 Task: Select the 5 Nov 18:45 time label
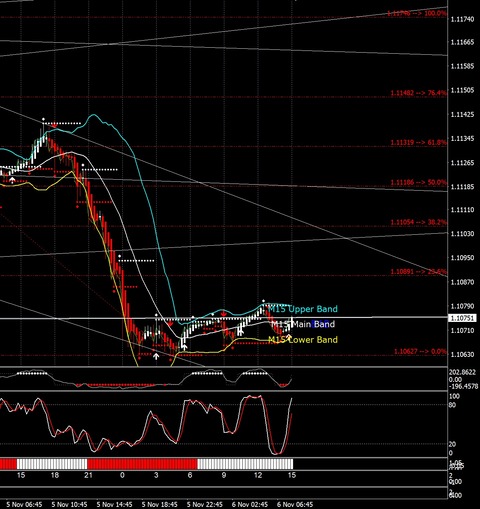point(159,504)
